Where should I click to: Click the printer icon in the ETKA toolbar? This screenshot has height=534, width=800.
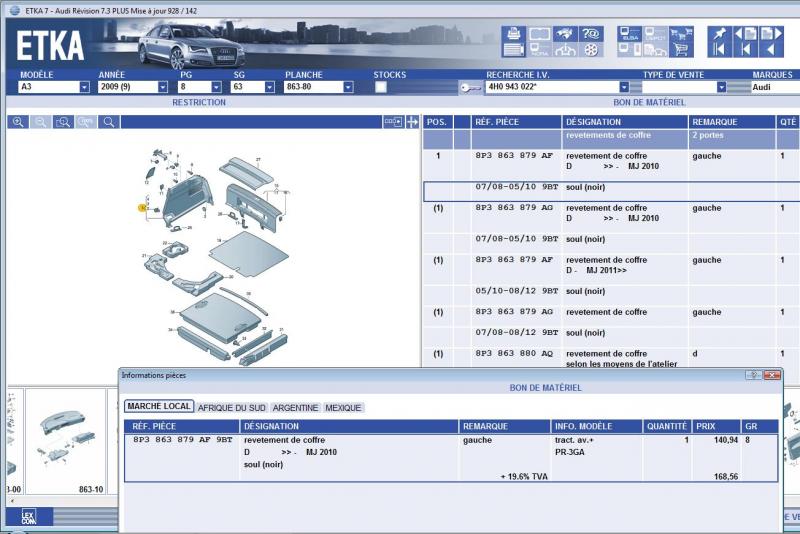pyautogui.click(x=514, y=34)
